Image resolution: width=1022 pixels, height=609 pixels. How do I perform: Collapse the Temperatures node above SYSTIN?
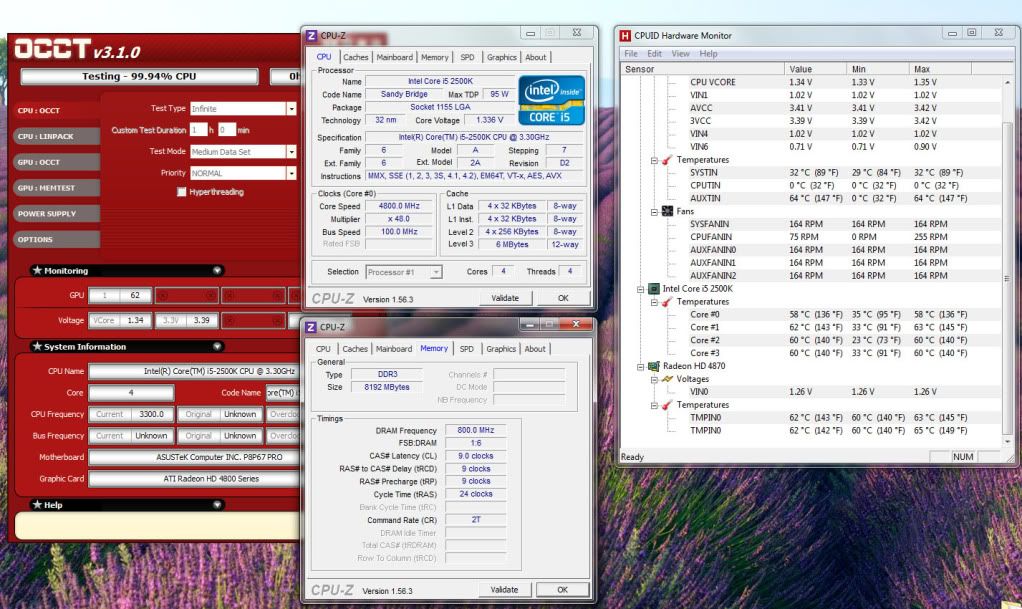pos(654,160)
